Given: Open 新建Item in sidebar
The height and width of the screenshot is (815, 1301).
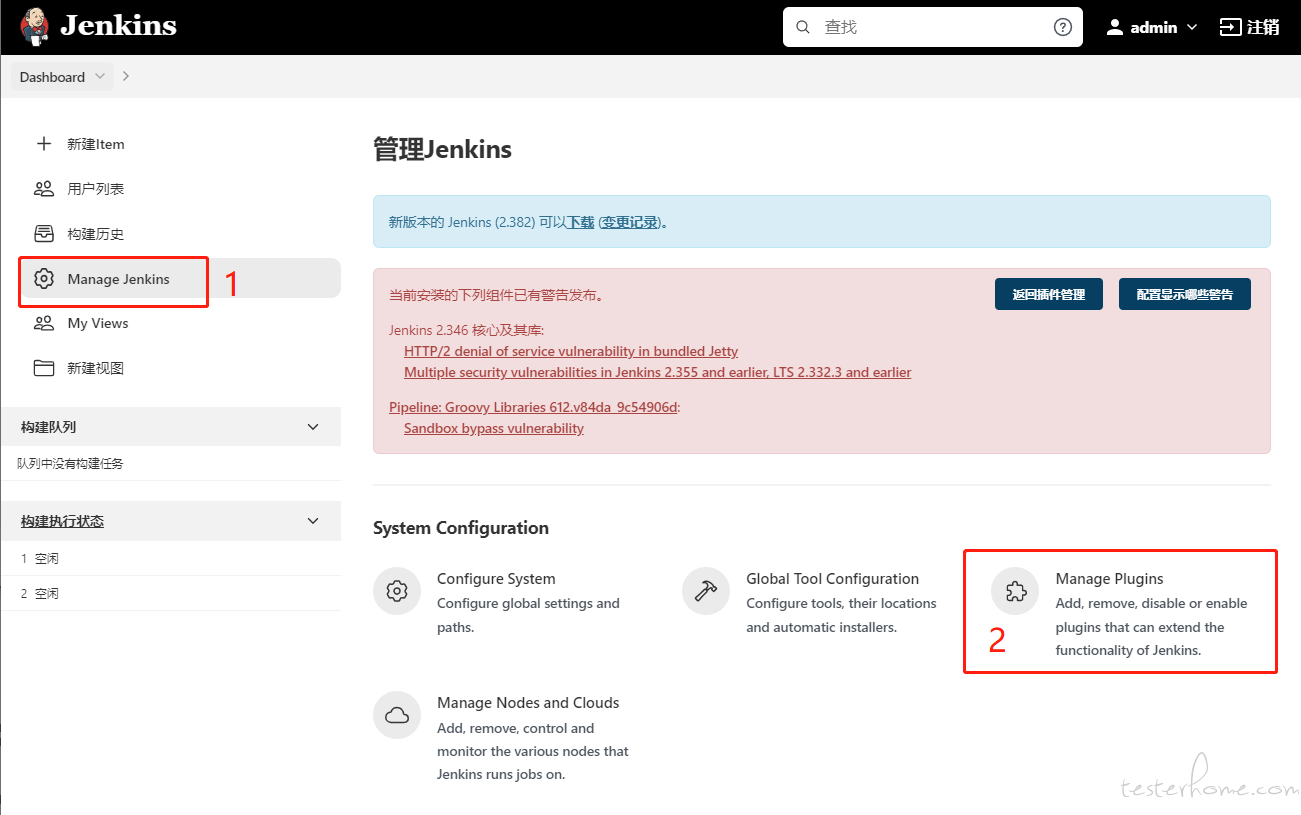Looking at the screenshot, I should pyautogui.click(x=96, y=144).
